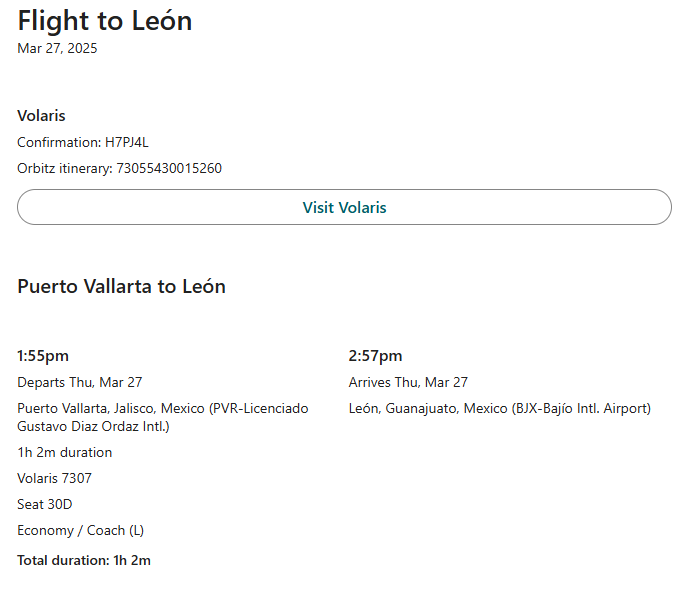Click the 1h 2m duration line

[64, 452]
